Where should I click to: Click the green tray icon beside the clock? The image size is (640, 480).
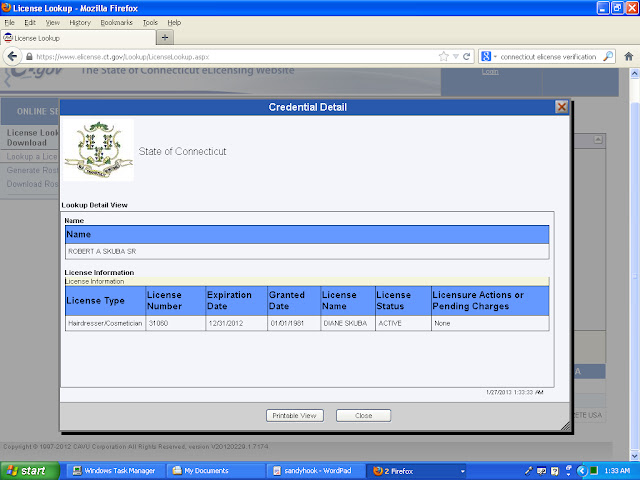click(x=594, y=470)
